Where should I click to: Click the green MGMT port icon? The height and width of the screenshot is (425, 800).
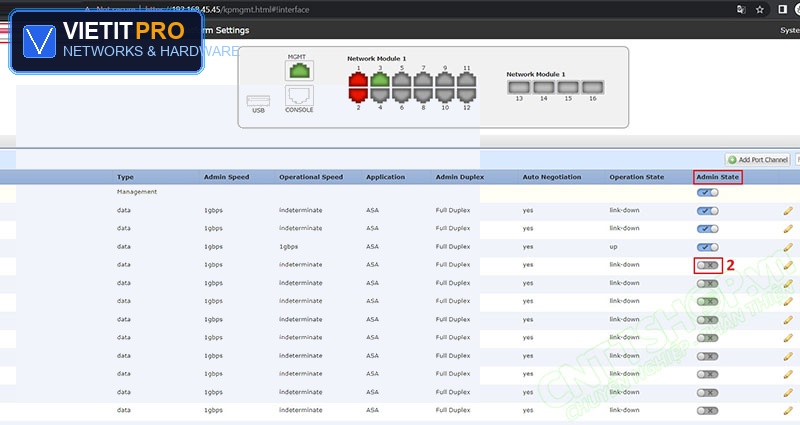coord(299,70)
